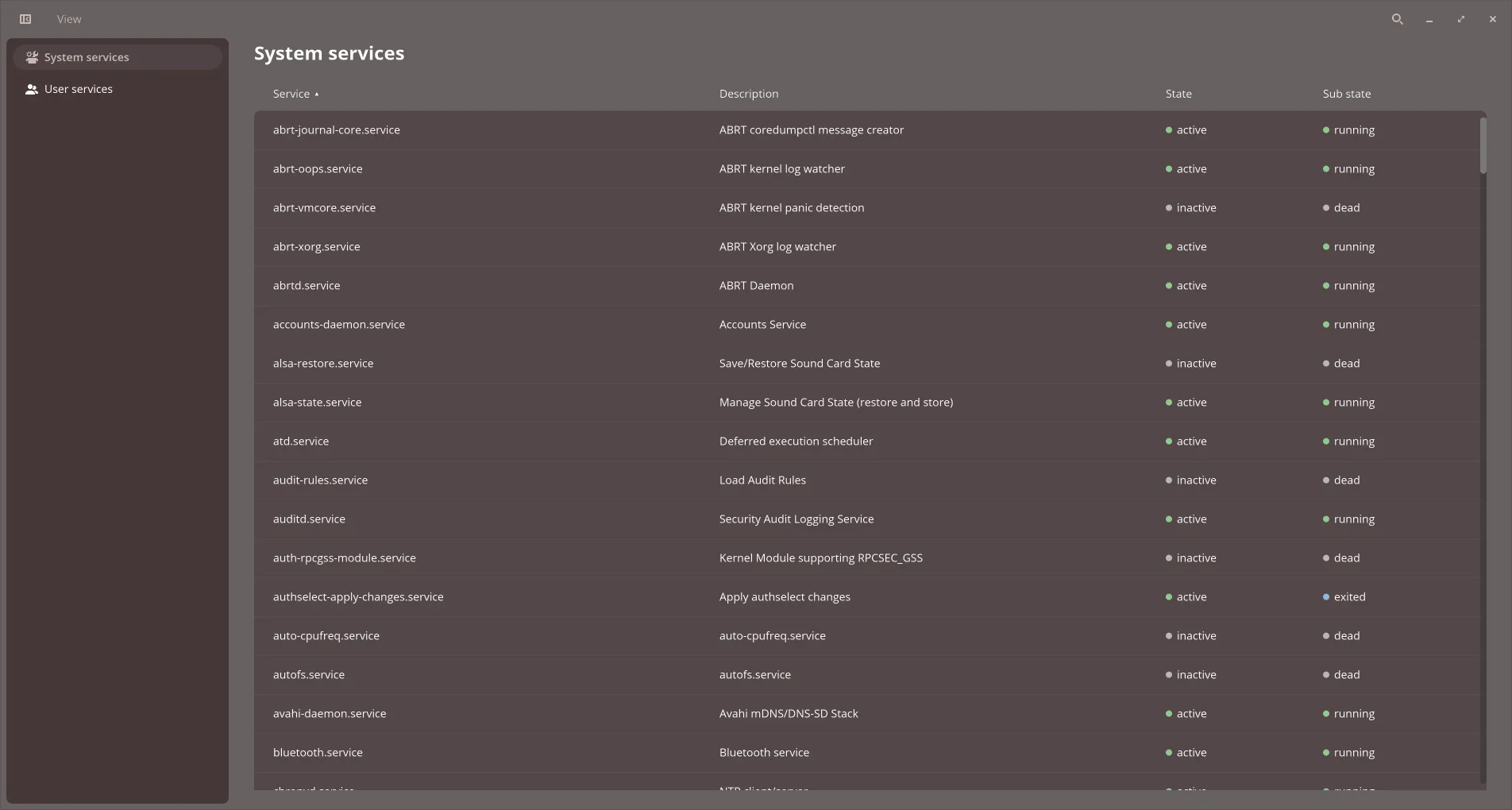
Task: Sort by Description column header
Action: (749, 94)
